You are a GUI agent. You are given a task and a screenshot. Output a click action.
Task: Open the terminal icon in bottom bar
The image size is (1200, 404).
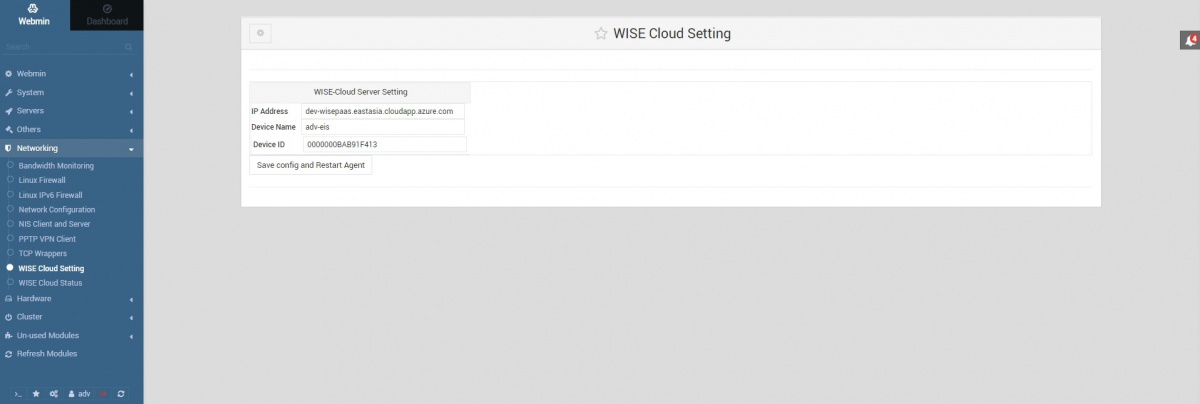coord(19,394)
